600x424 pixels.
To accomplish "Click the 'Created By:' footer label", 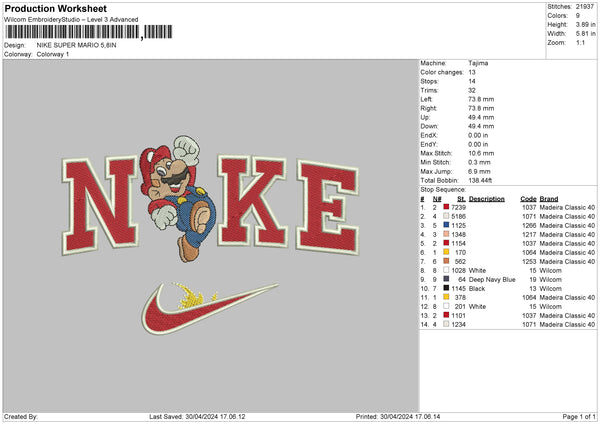I will [21, 416].
